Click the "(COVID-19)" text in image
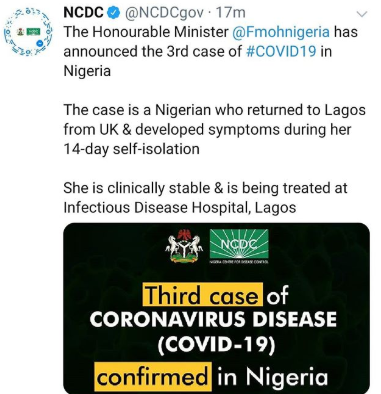Image resolution: width=381 pixels, height=394 pixels. (216, 344)
